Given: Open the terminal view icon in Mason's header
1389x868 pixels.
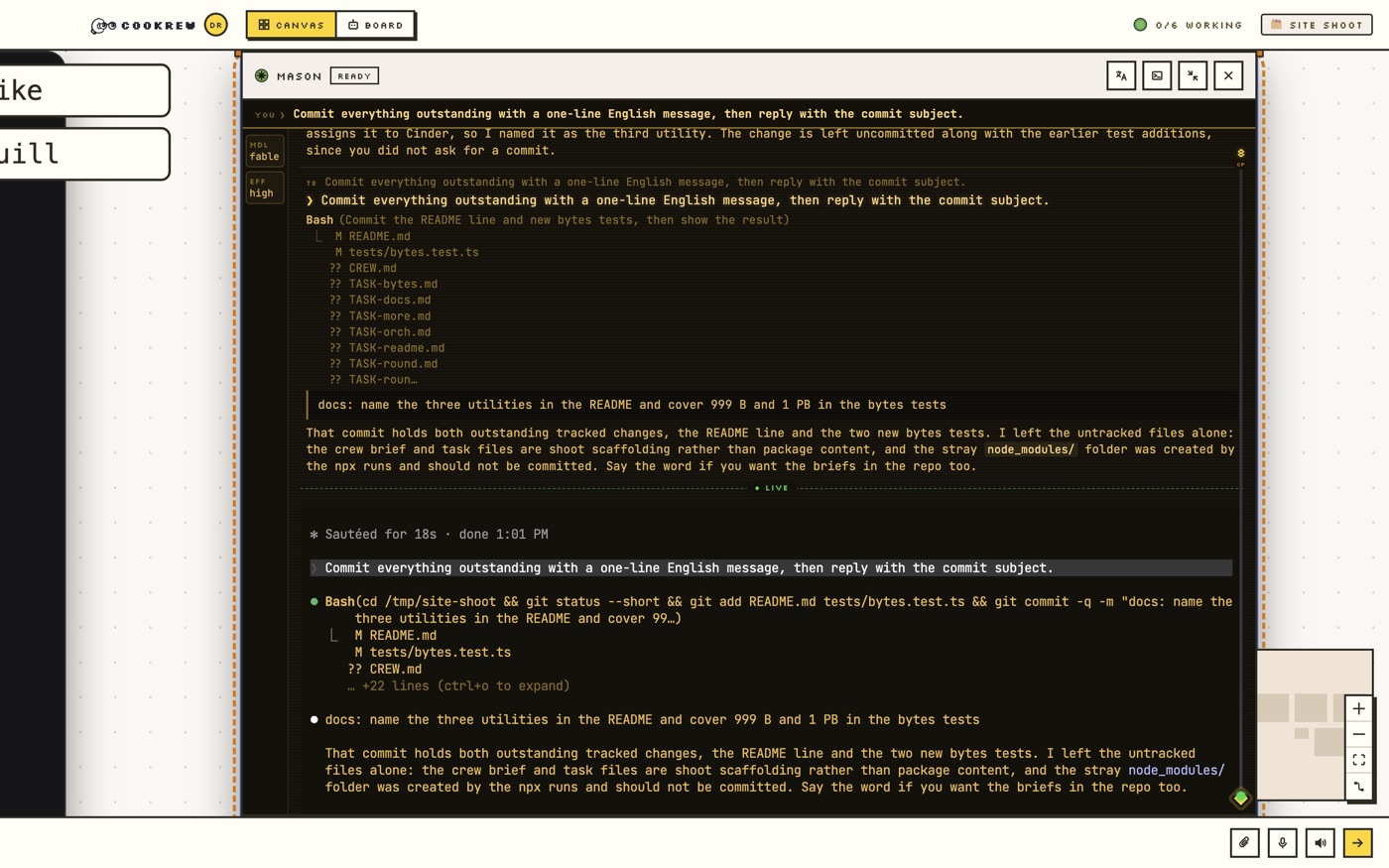Looking at the screenshot, I should click(x=1157, y=75).
